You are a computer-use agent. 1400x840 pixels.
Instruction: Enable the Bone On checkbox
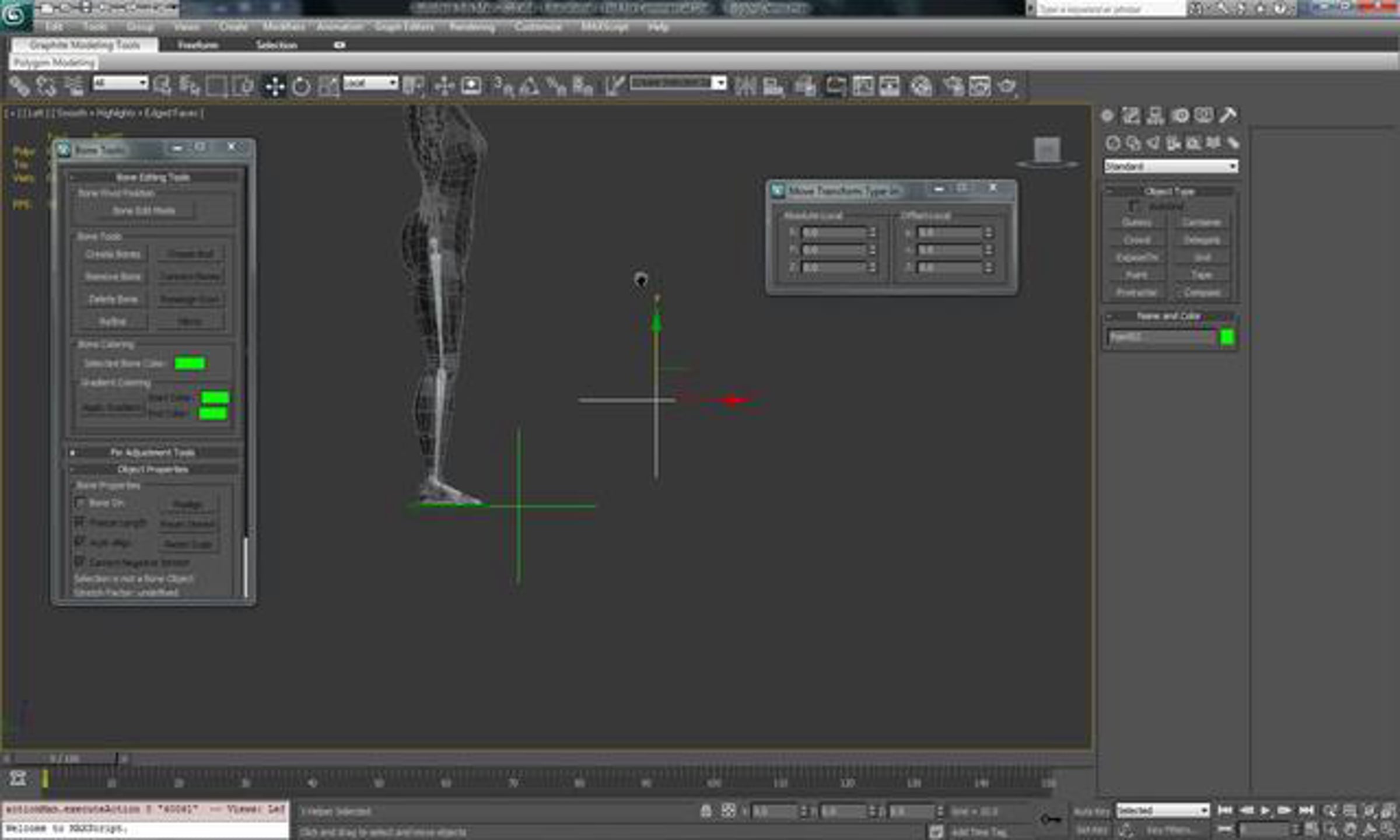click(80, 502)
